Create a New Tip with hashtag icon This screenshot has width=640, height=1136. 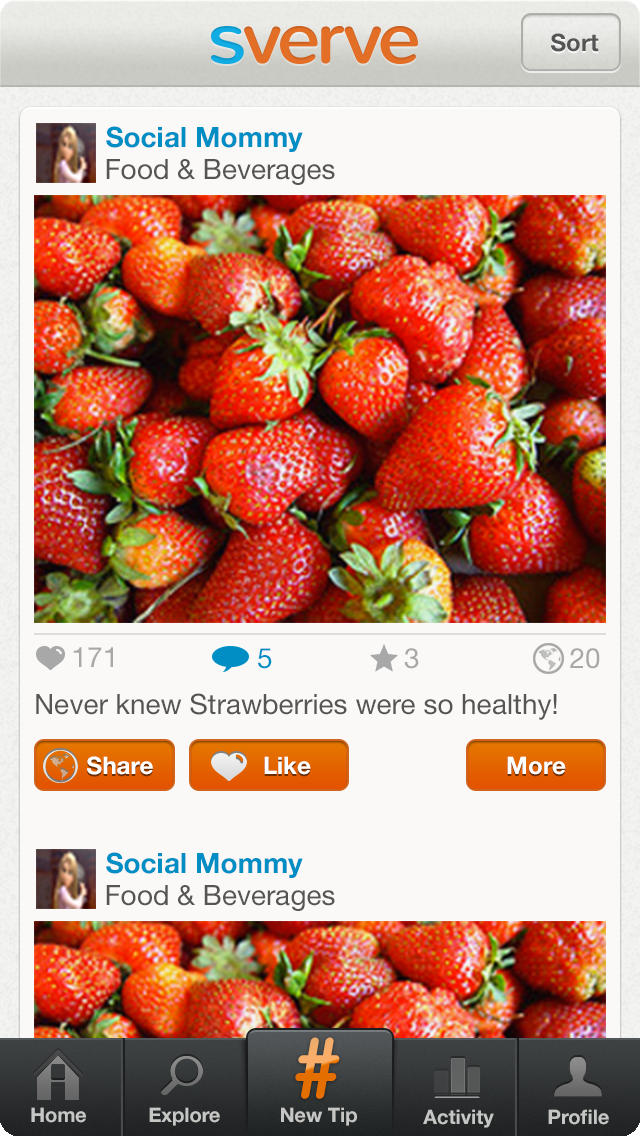click(319, 1084)
